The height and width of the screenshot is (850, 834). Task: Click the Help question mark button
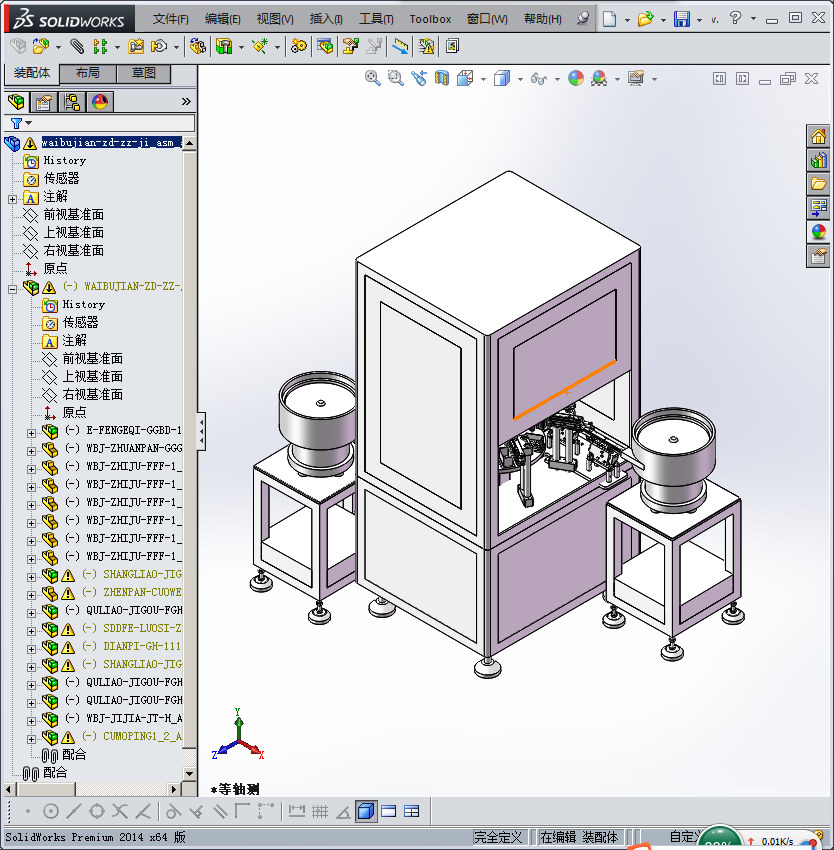(735, 18)
